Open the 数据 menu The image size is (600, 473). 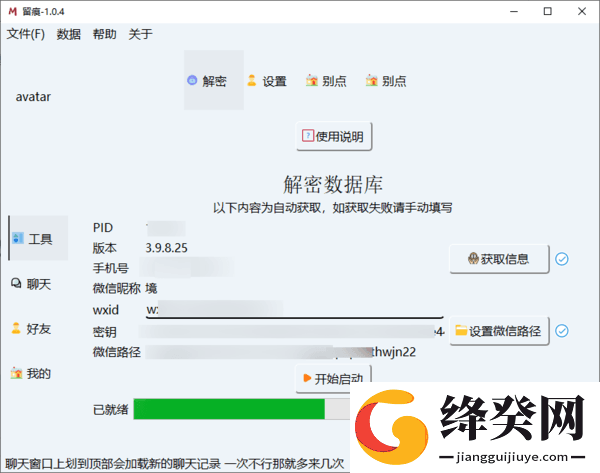[68, 34]
